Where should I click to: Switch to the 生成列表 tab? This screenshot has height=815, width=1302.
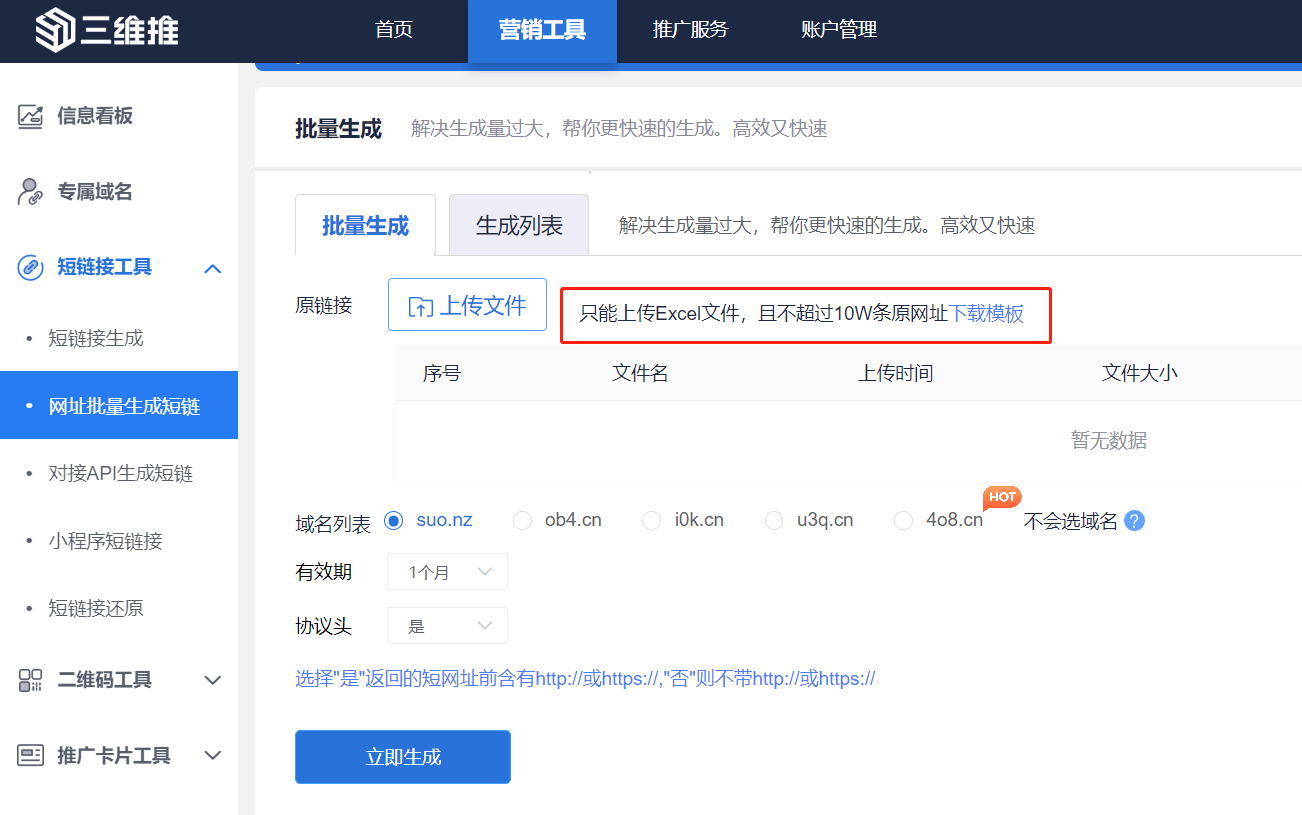tap(518, 225)
